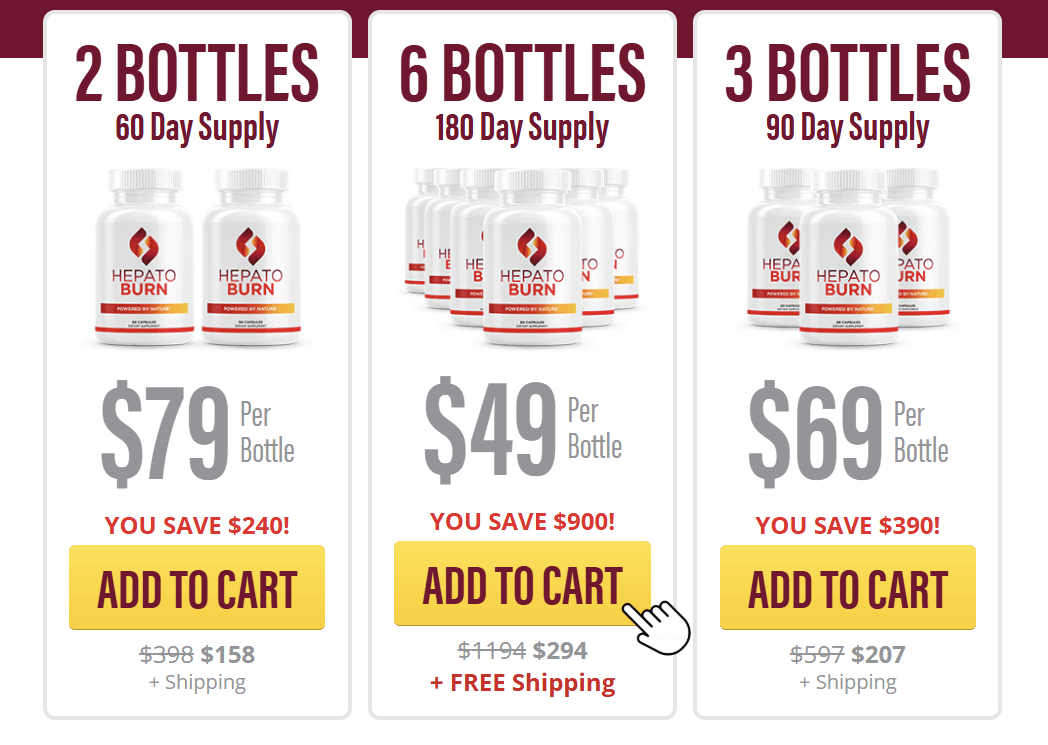
Task: Click the $69 per bottle price
Action: click(x=847, y=433)
